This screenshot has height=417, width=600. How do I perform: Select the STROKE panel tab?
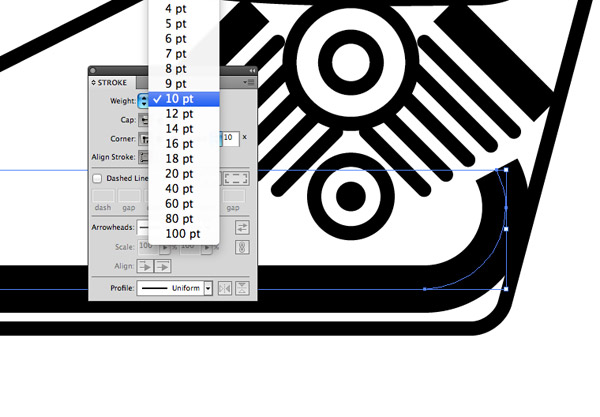(x=112, y=83)
